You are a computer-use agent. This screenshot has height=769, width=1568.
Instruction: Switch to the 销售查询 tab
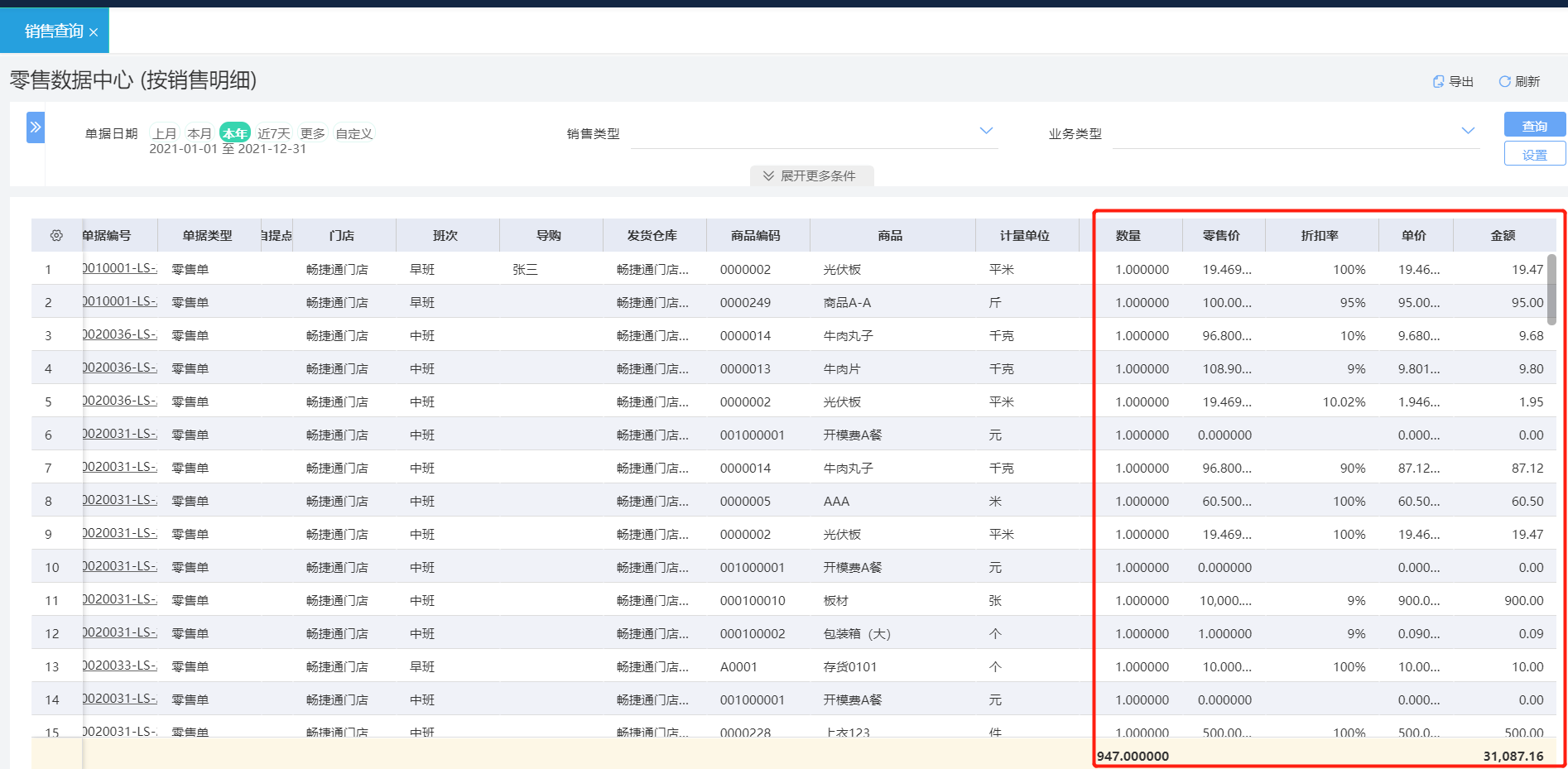[55, 31]
